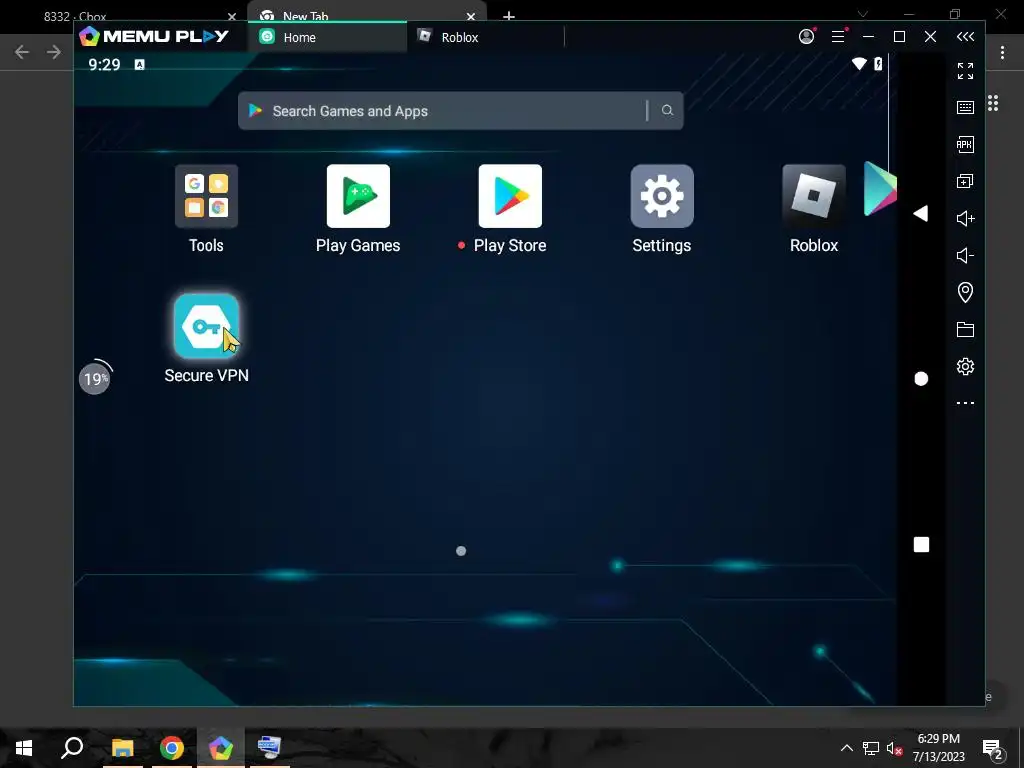The width and height of the screenshot is (1024, 768).
Task: Click the volume down icon
Action: pyautogui.click(x=965, y=255)
